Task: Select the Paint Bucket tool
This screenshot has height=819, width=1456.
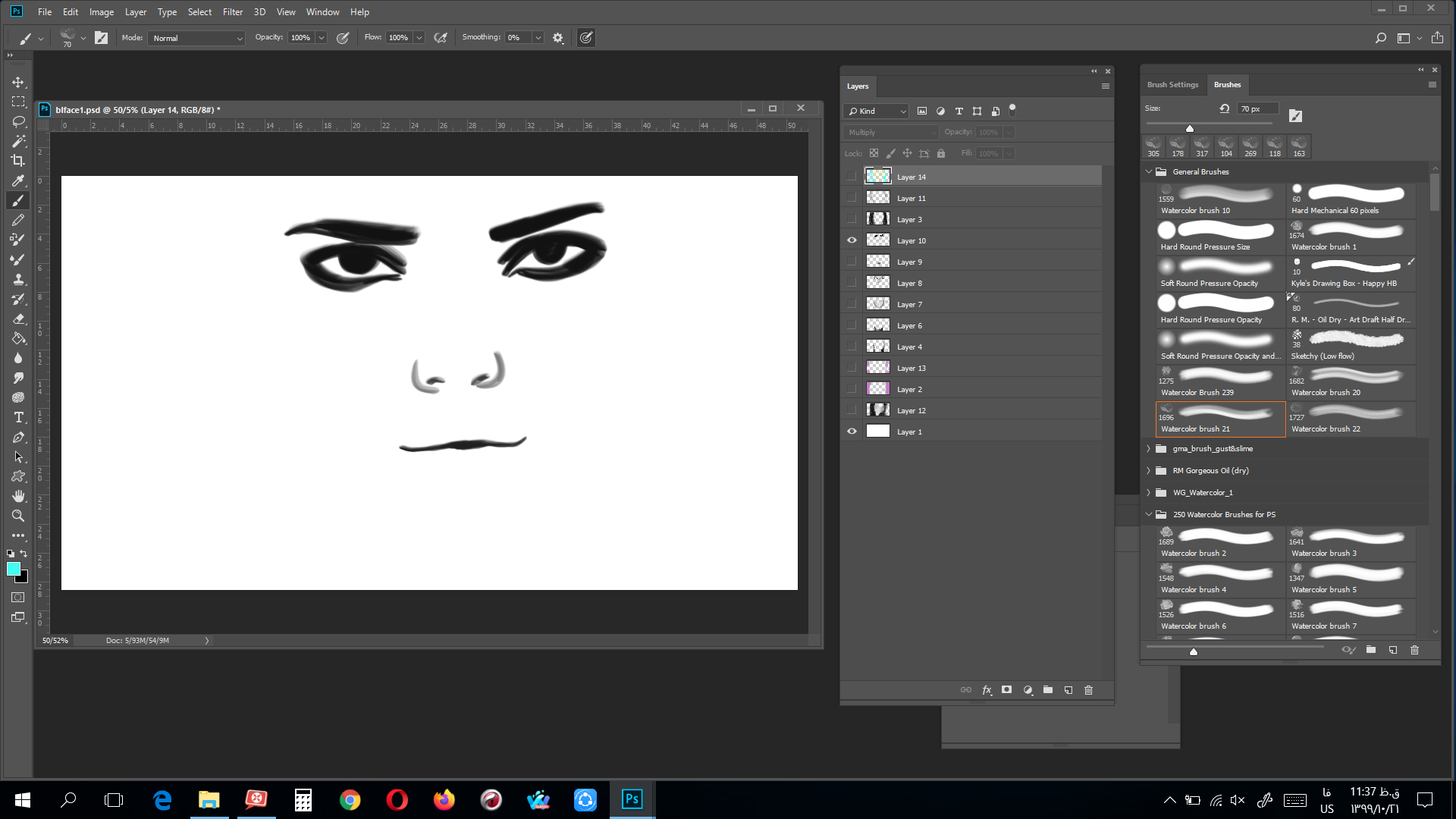Action: click(18, 338)
